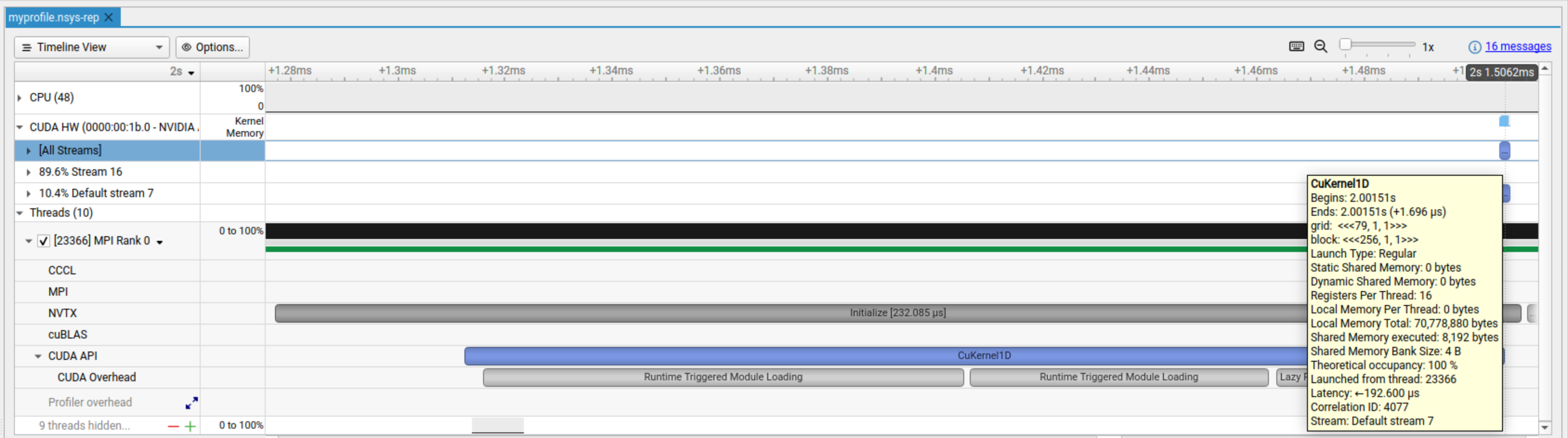
Task: Follow the 16 messages link
Action: (x=1519, y=46)
